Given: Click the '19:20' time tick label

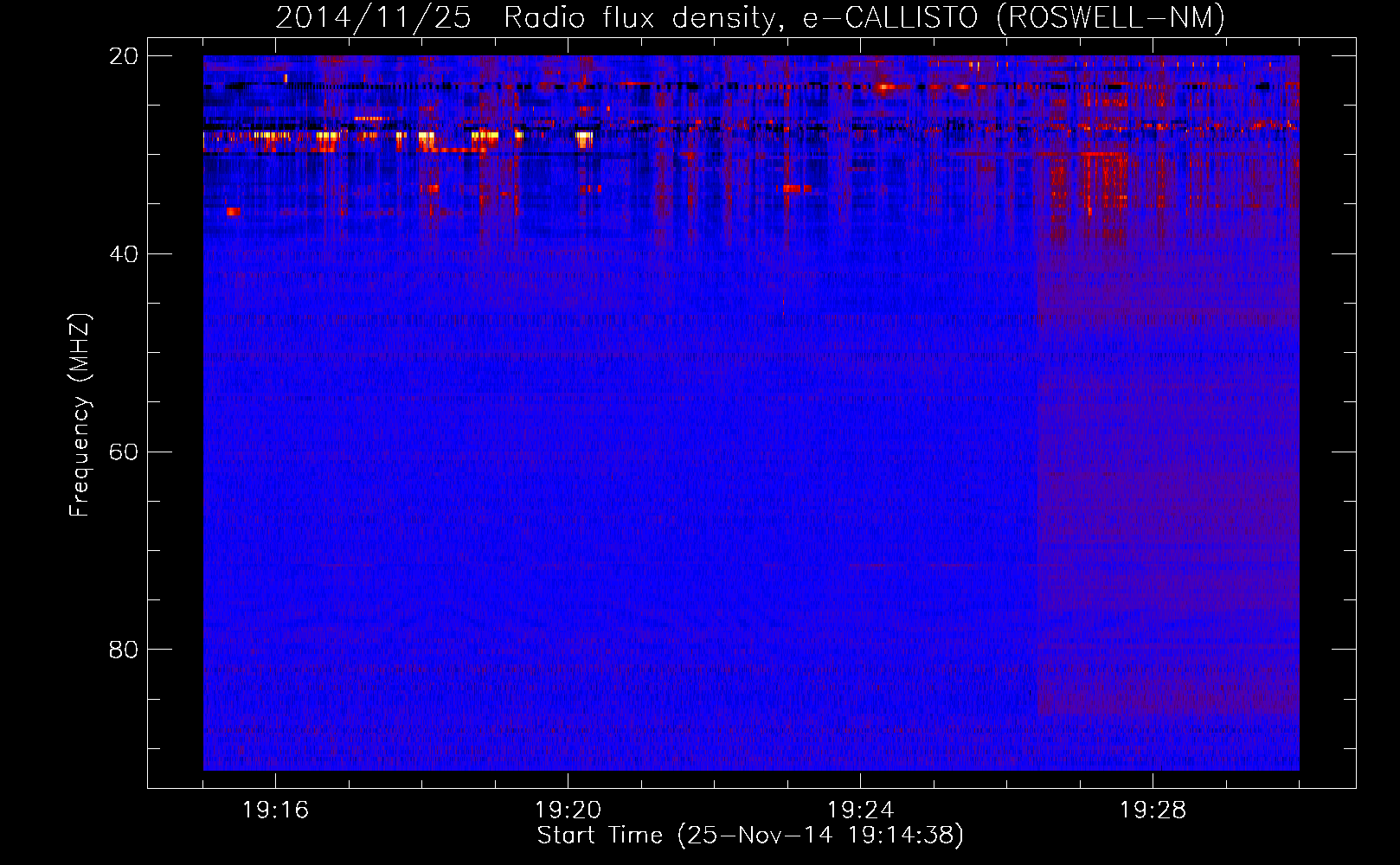Looking at the screenshot, I should click(568, 811).
